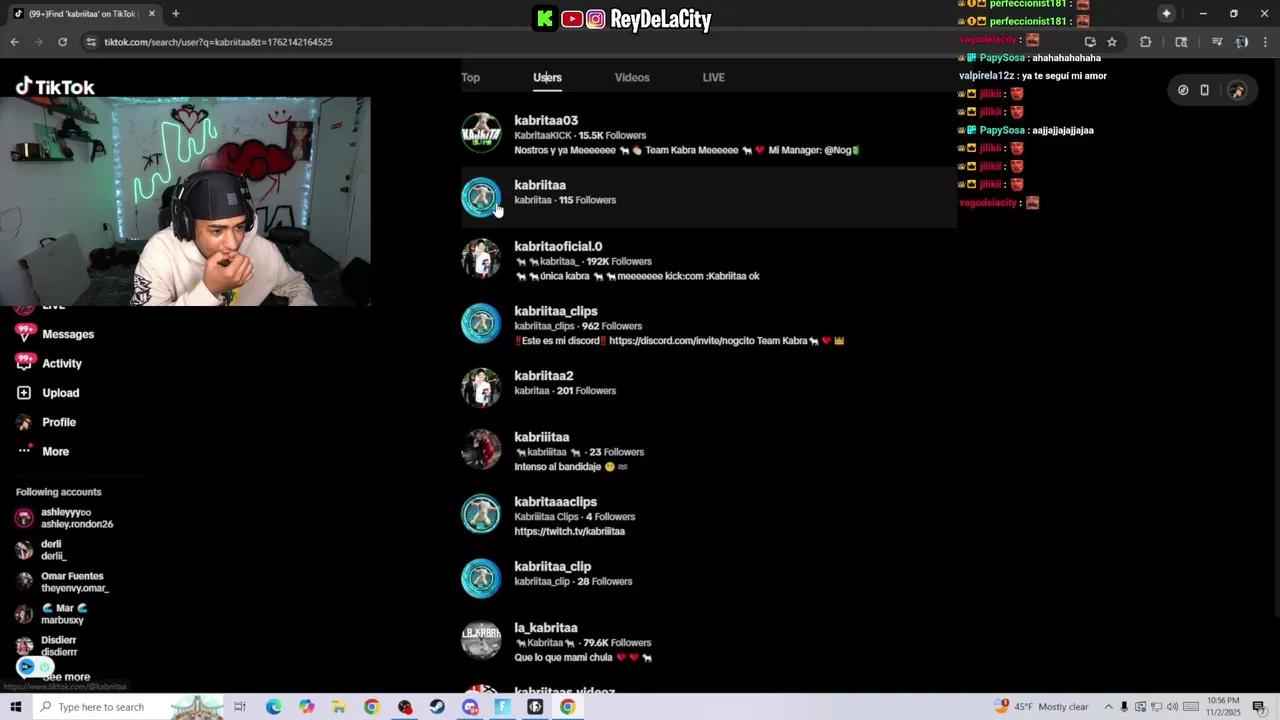The image size is (1280, 720).
Task: Click the phone icon in floating pill
Action: tap(1205, 90)
